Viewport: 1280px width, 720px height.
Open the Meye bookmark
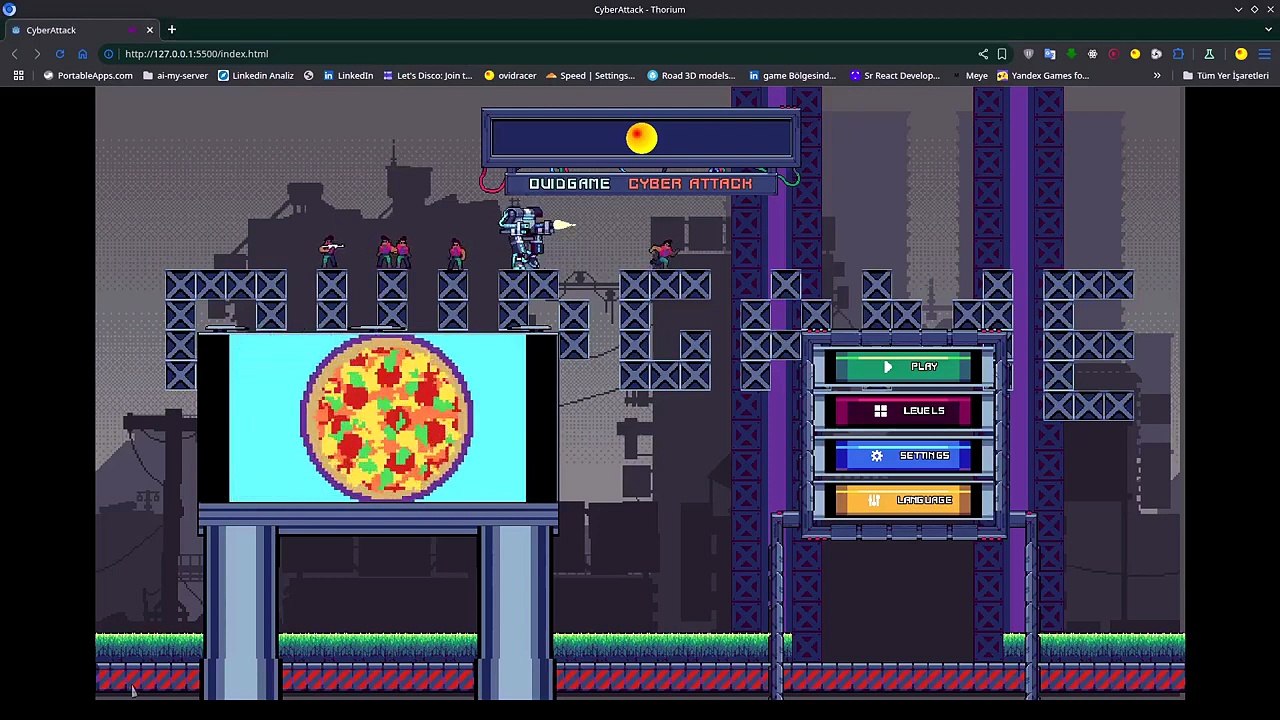click(x=969, y=75)
